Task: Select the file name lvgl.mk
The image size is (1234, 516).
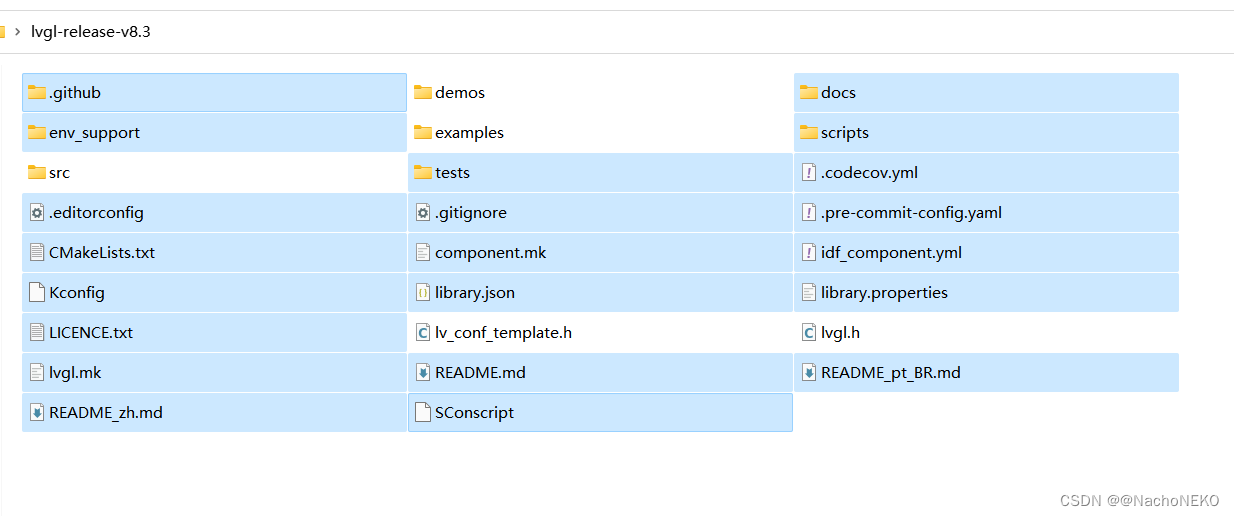Action: coord(75,372)
